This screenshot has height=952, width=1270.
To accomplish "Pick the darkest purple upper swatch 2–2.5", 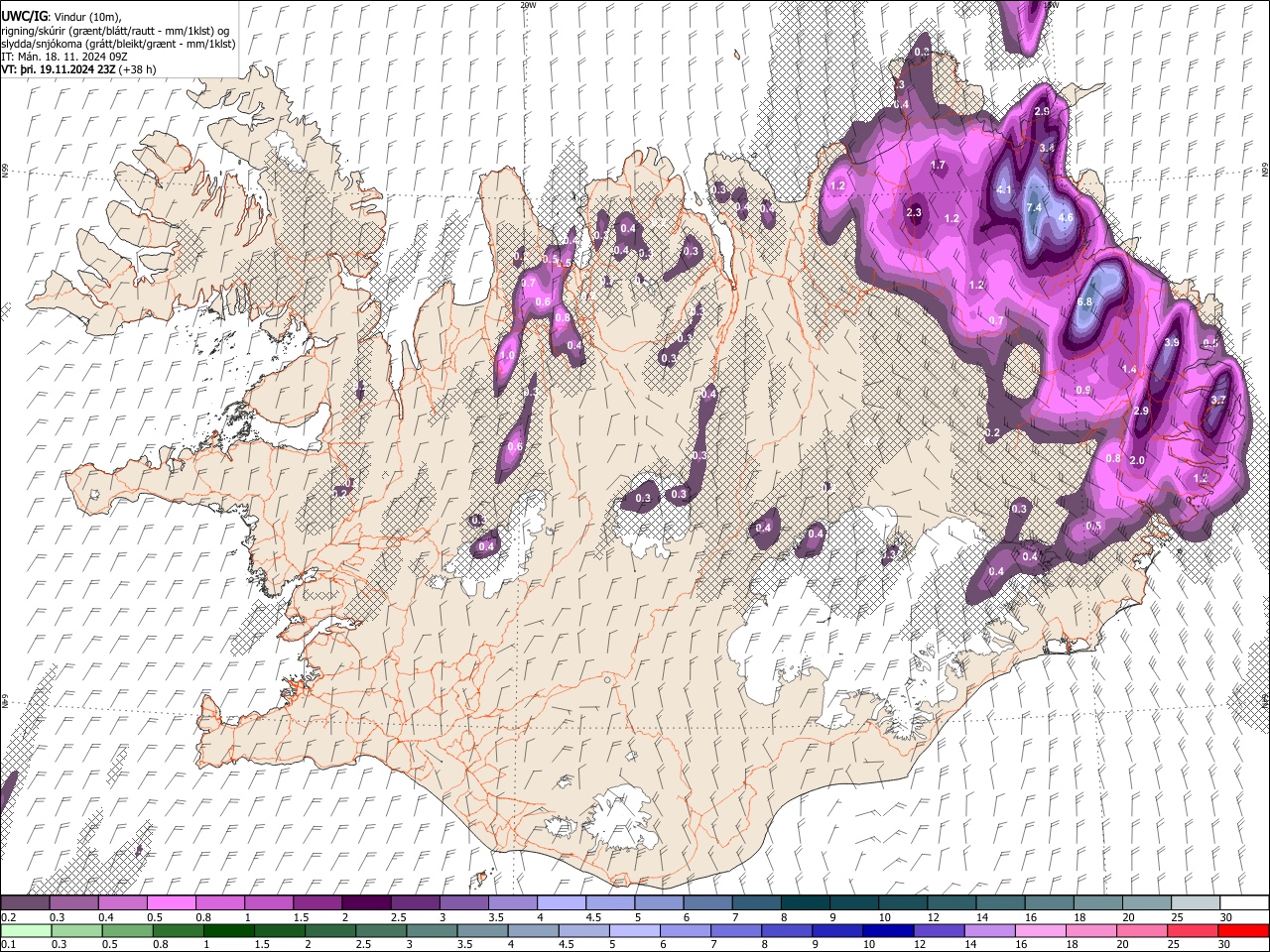I will (x=366, y=903).
